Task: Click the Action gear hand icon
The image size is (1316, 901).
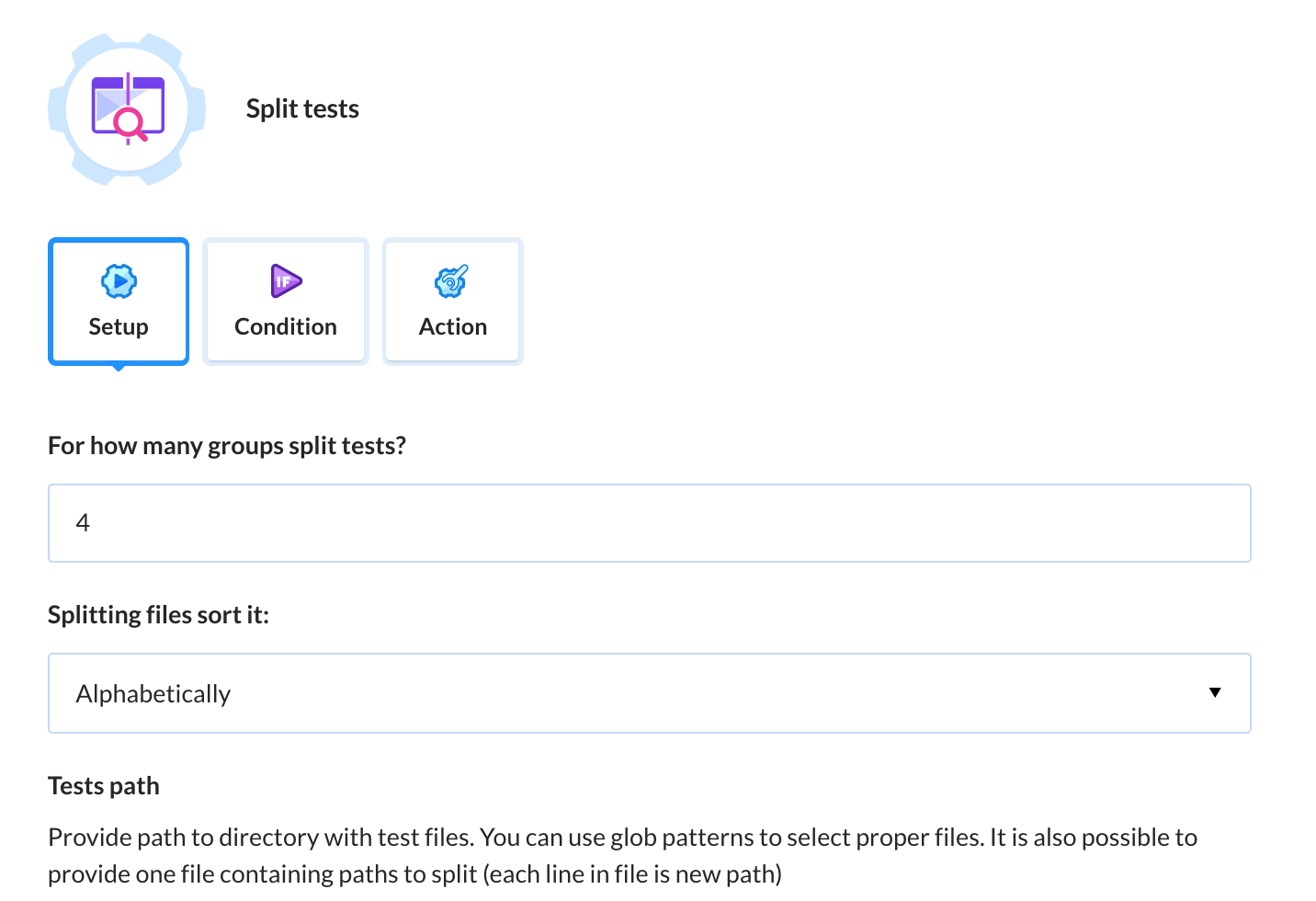Action: [452, 281]
